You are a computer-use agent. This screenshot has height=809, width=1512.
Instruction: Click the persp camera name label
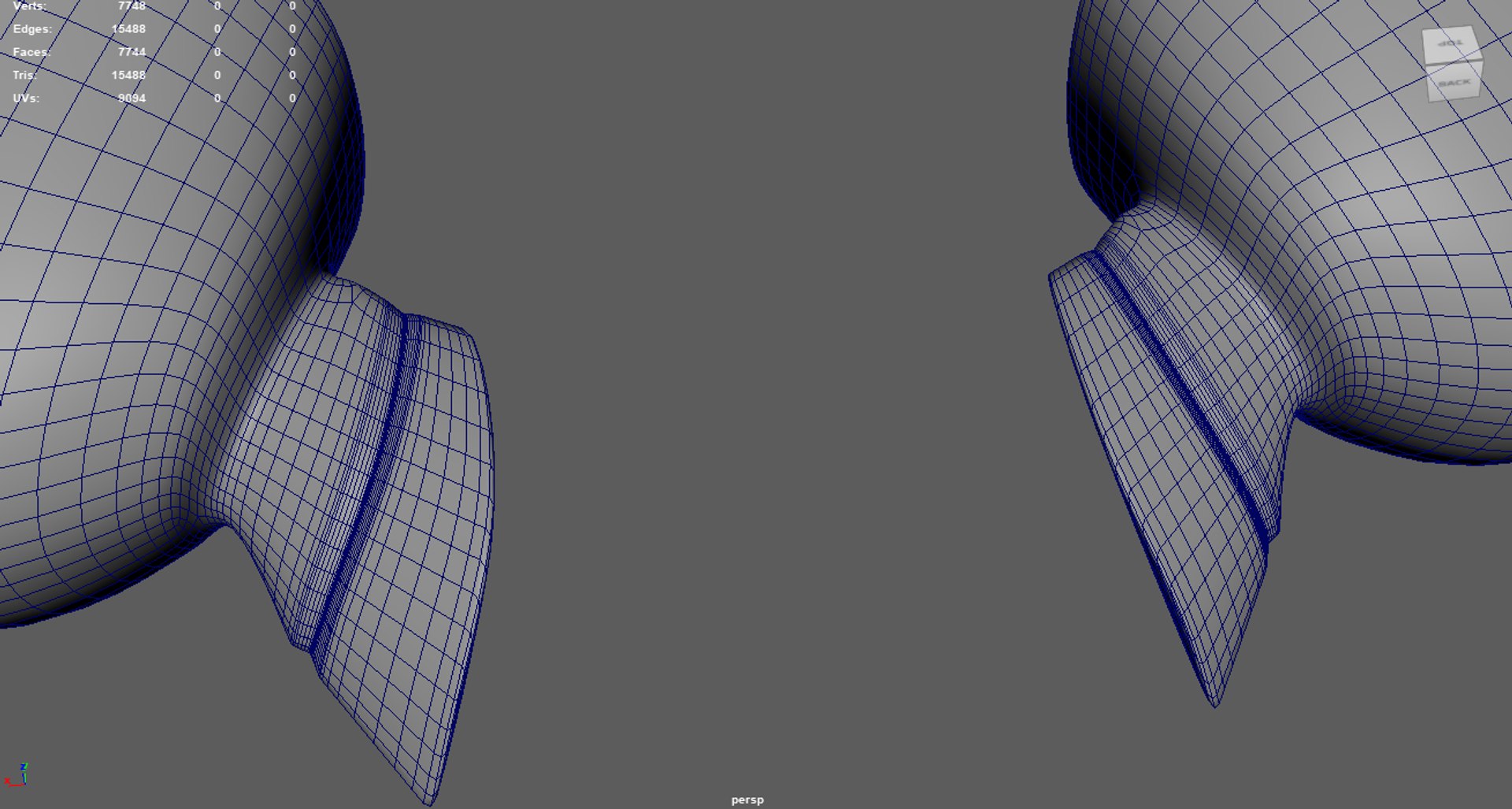click(747, 800)
